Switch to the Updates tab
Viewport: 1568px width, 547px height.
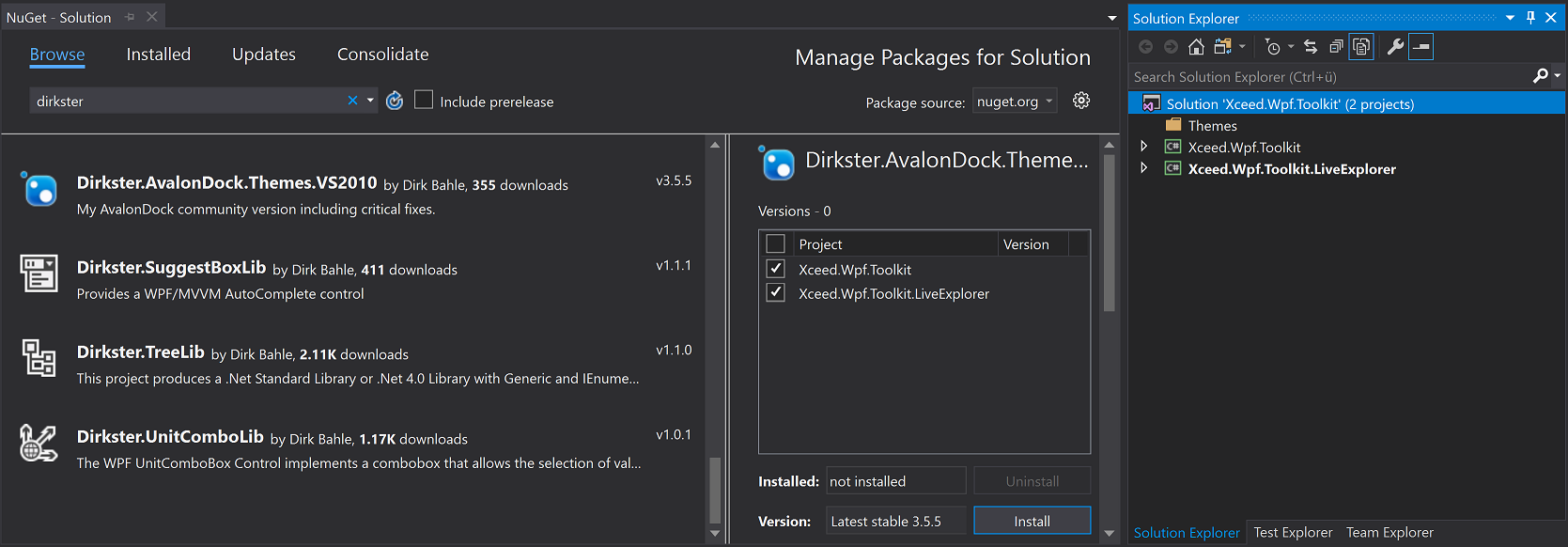(264, 55)
